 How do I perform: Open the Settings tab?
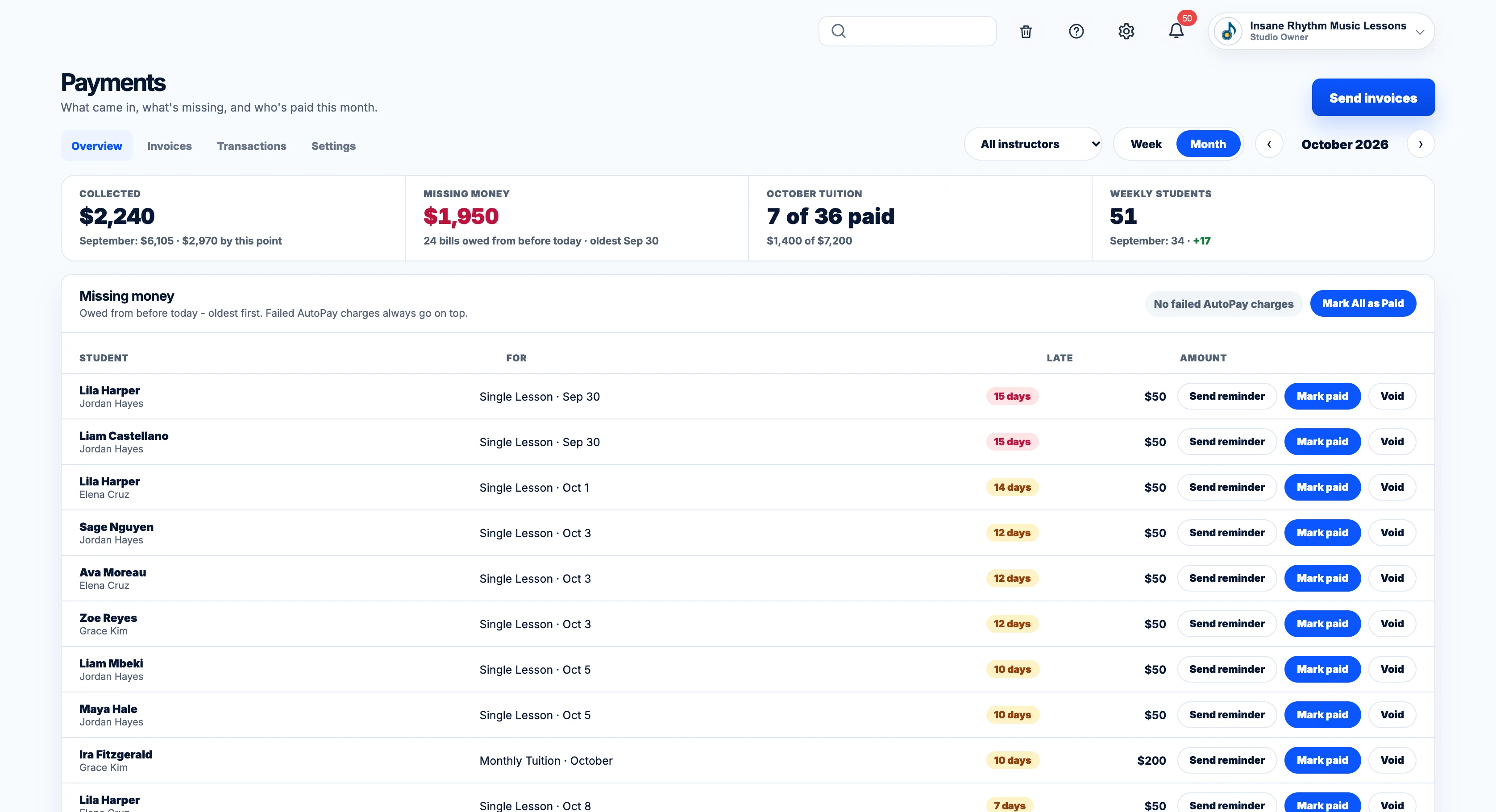tap(333, 146)
